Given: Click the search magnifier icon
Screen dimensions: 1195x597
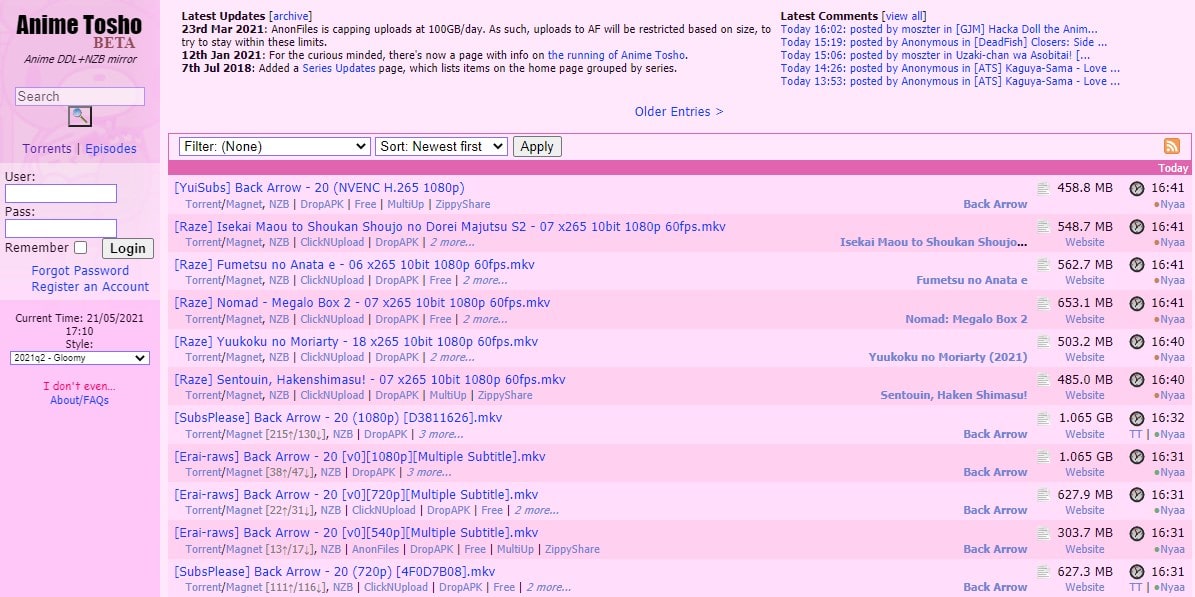Looking at the screenshot, I should tap(79, 116).
